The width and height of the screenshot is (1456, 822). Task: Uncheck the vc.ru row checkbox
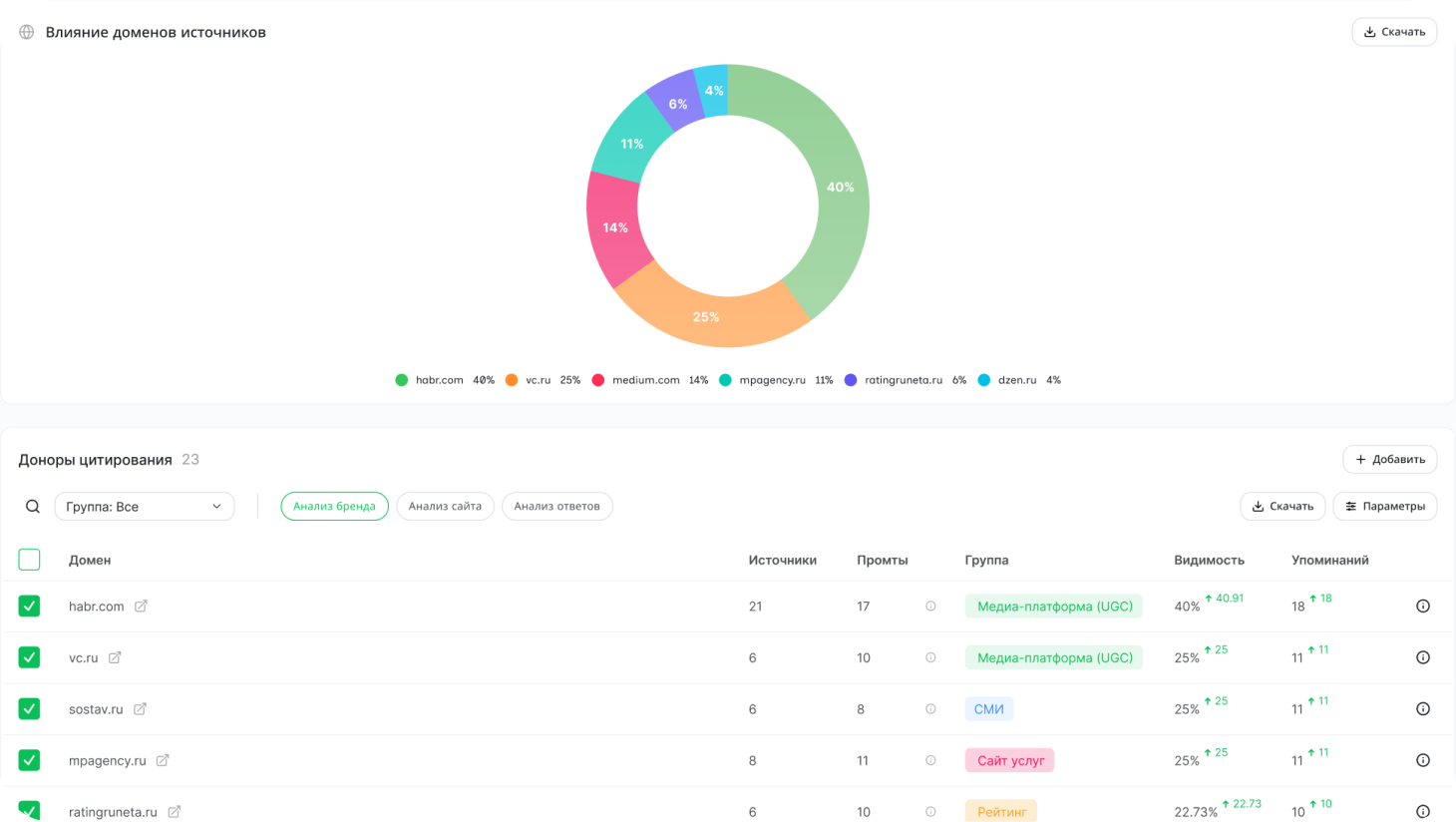point(30,657)
